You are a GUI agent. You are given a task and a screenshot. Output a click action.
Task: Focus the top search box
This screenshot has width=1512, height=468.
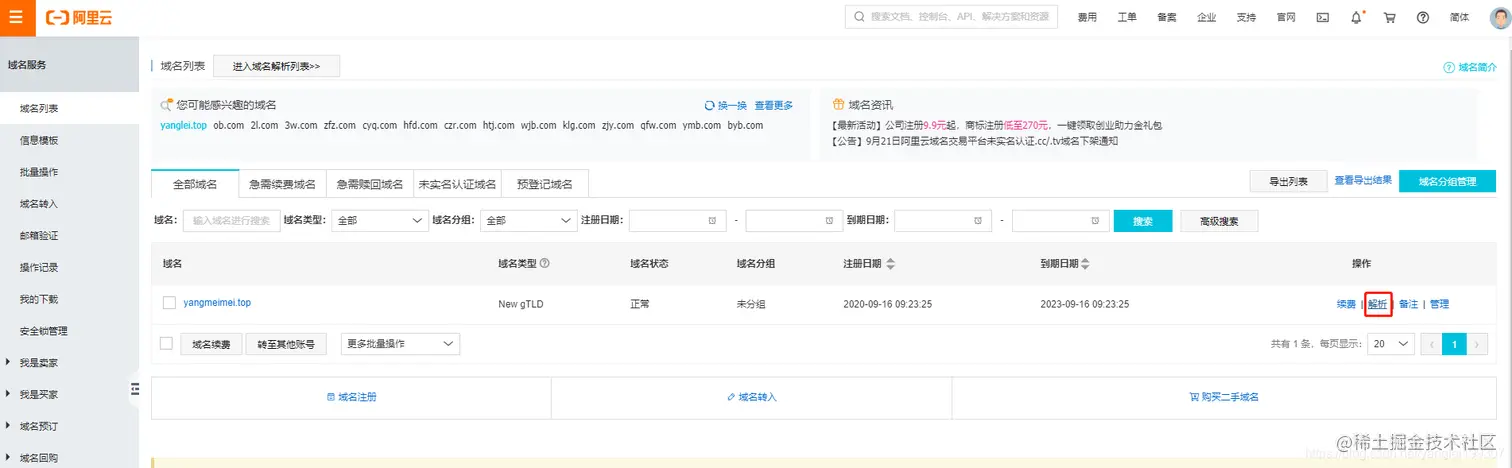tap(951, 17)
